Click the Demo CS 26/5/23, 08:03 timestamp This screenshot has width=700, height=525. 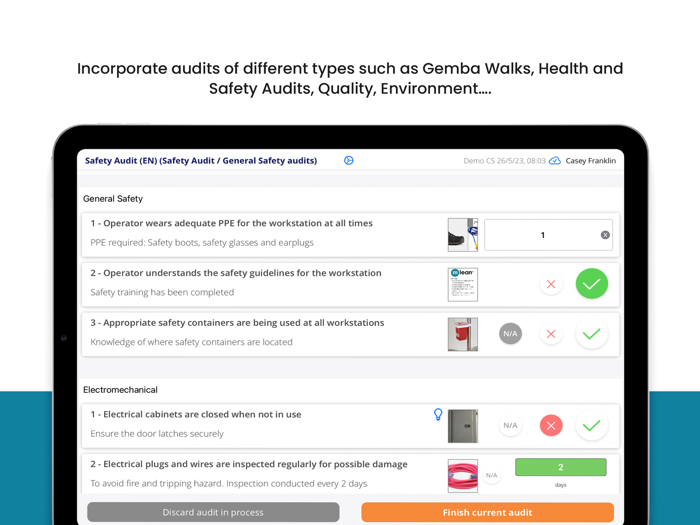click(x=504, y=161)
